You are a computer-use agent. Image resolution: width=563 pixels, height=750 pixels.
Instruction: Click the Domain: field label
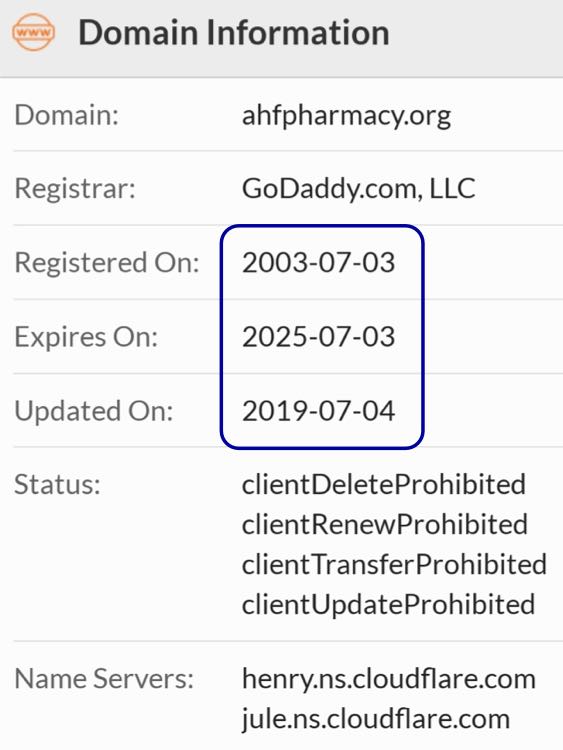click(66, 116)
